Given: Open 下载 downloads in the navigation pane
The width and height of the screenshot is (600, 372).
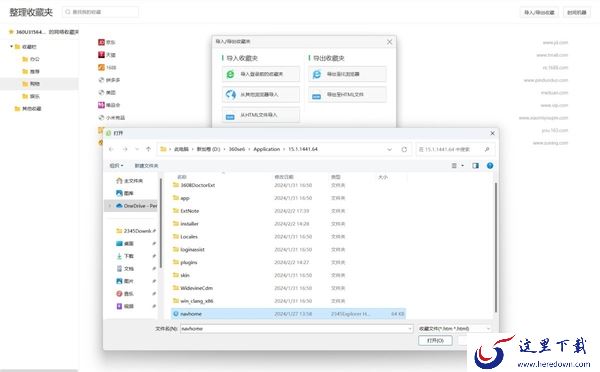Looking at the screenshot, I should pyautogui.click(x=125, y=256).
